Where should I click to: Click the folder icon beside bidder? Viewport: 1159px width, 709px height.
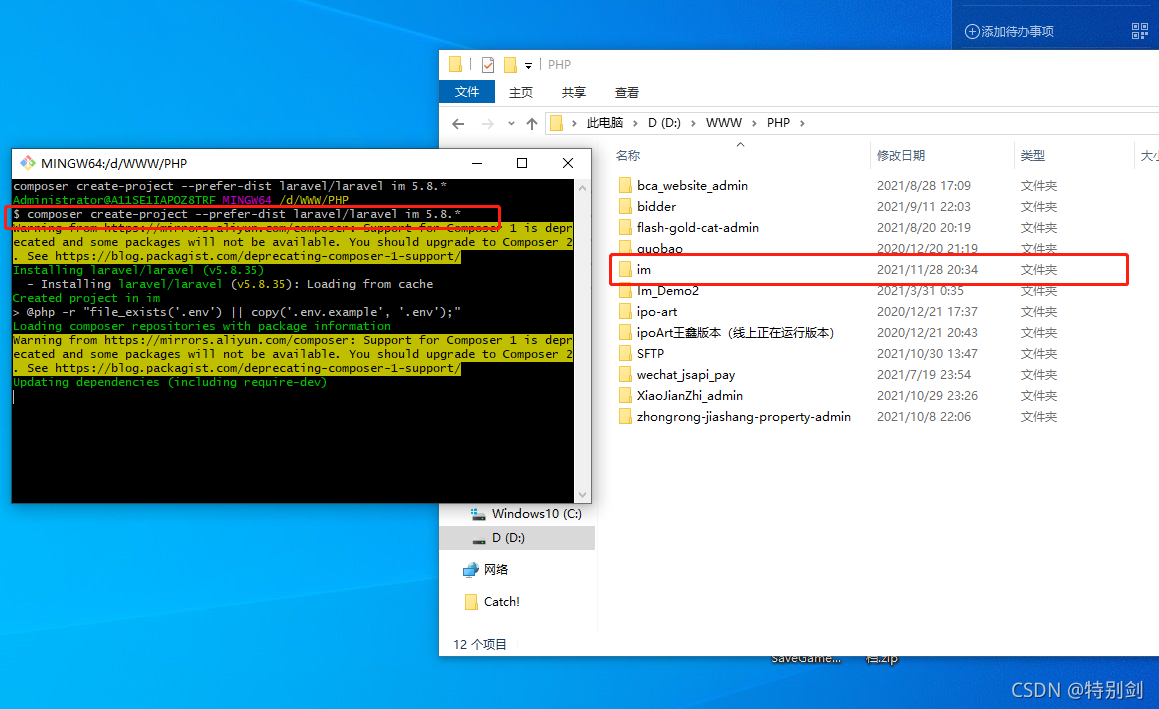pos(625,206)
